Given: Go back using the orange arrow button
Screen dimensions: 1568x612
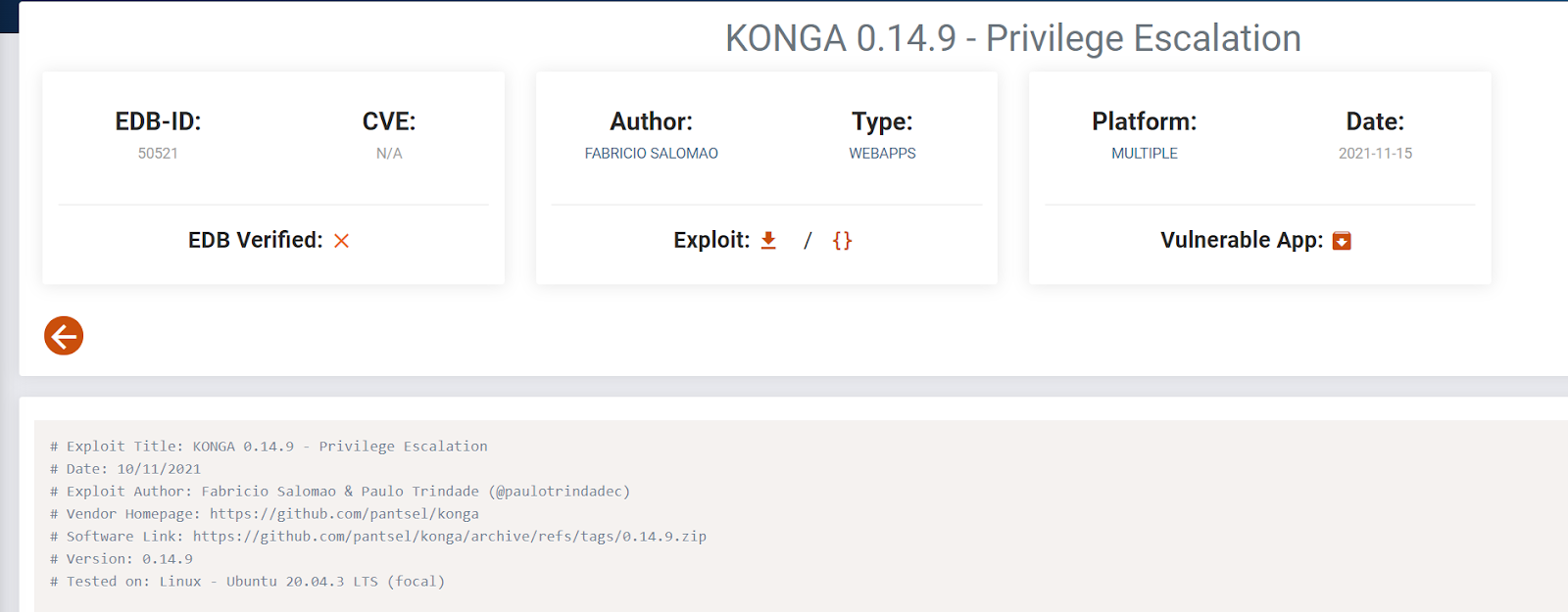Looking at the screenshot, I should coord(64,336).
